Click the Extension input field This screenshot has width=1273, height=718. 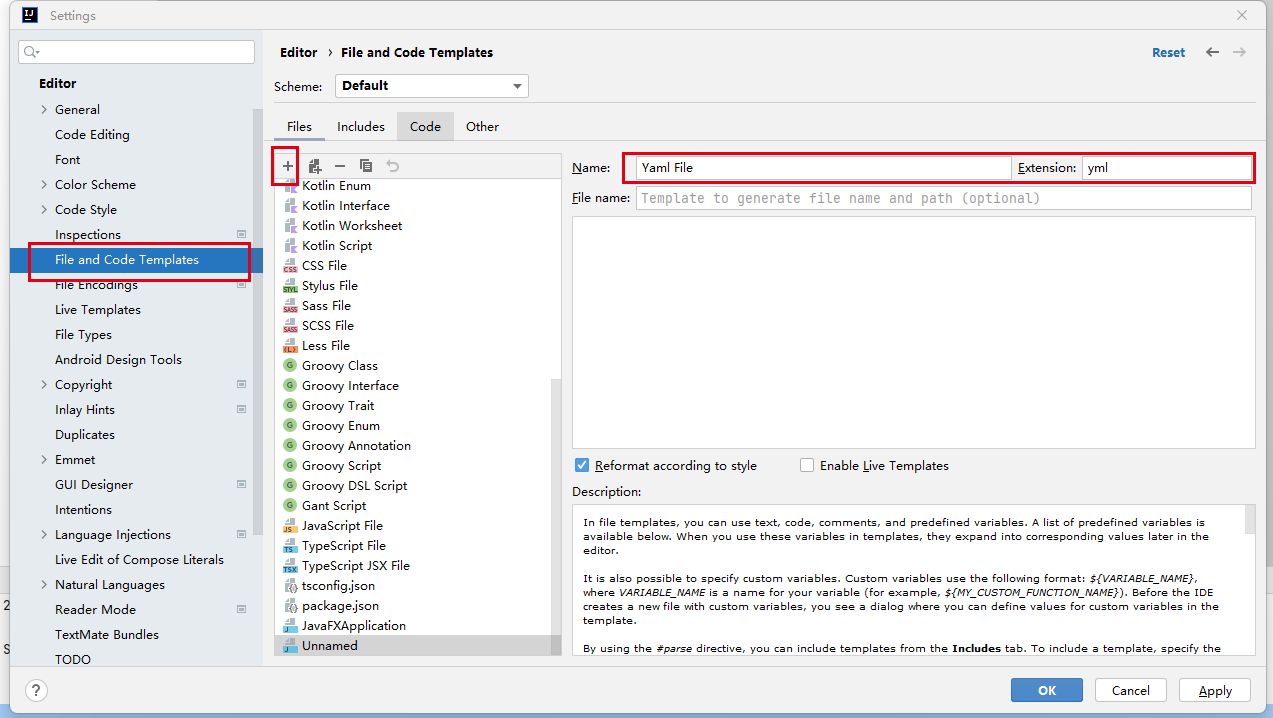point(1167,168)
